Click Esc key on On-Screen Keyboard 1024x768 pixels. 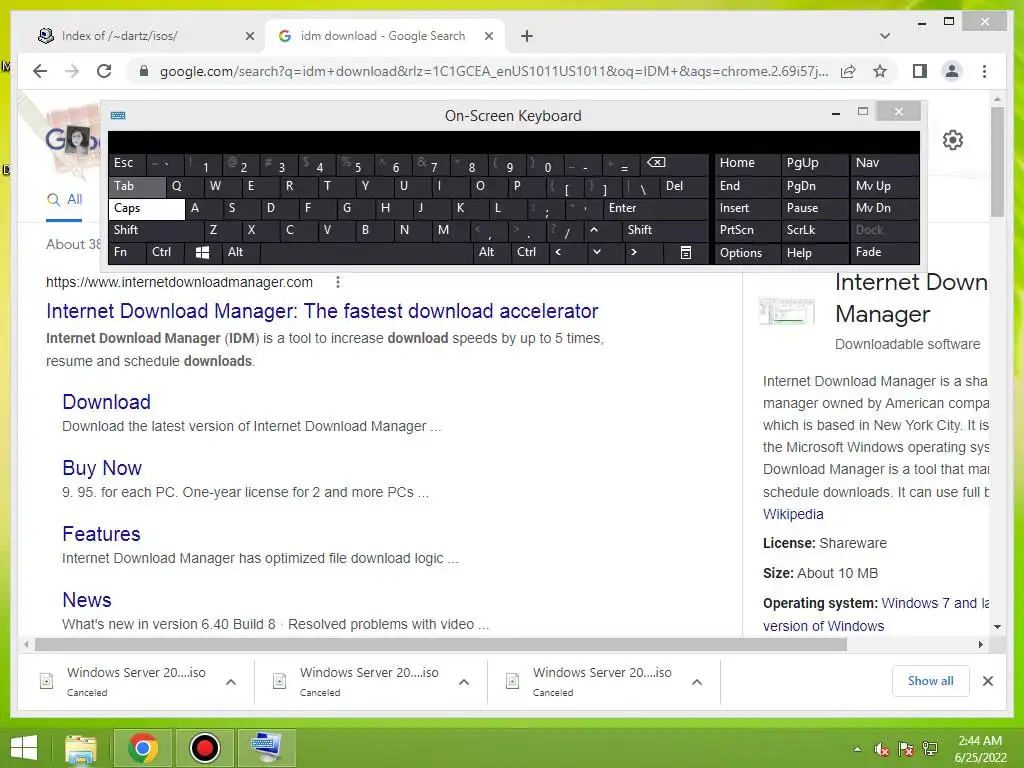127,163
